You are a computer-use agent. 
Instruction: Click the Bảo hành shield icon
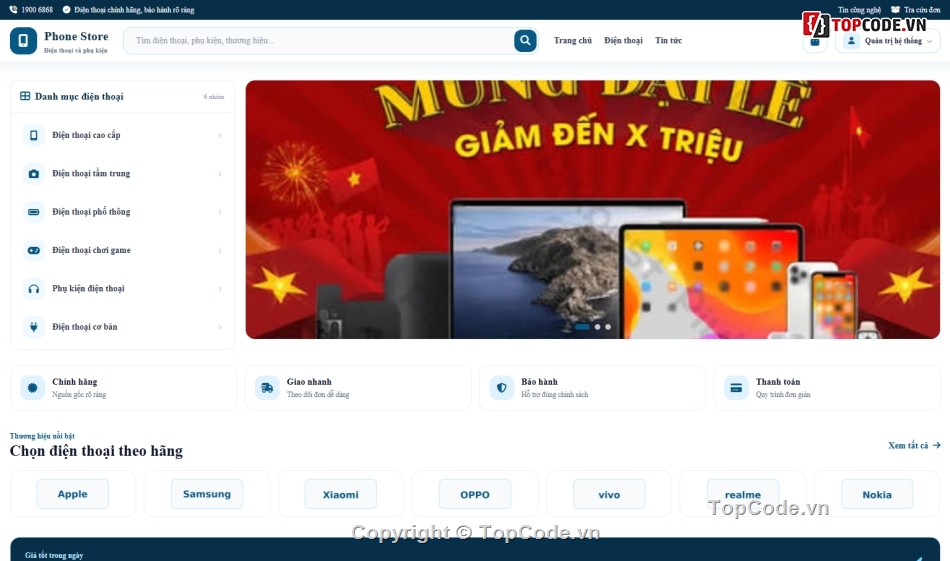(502, 388)
